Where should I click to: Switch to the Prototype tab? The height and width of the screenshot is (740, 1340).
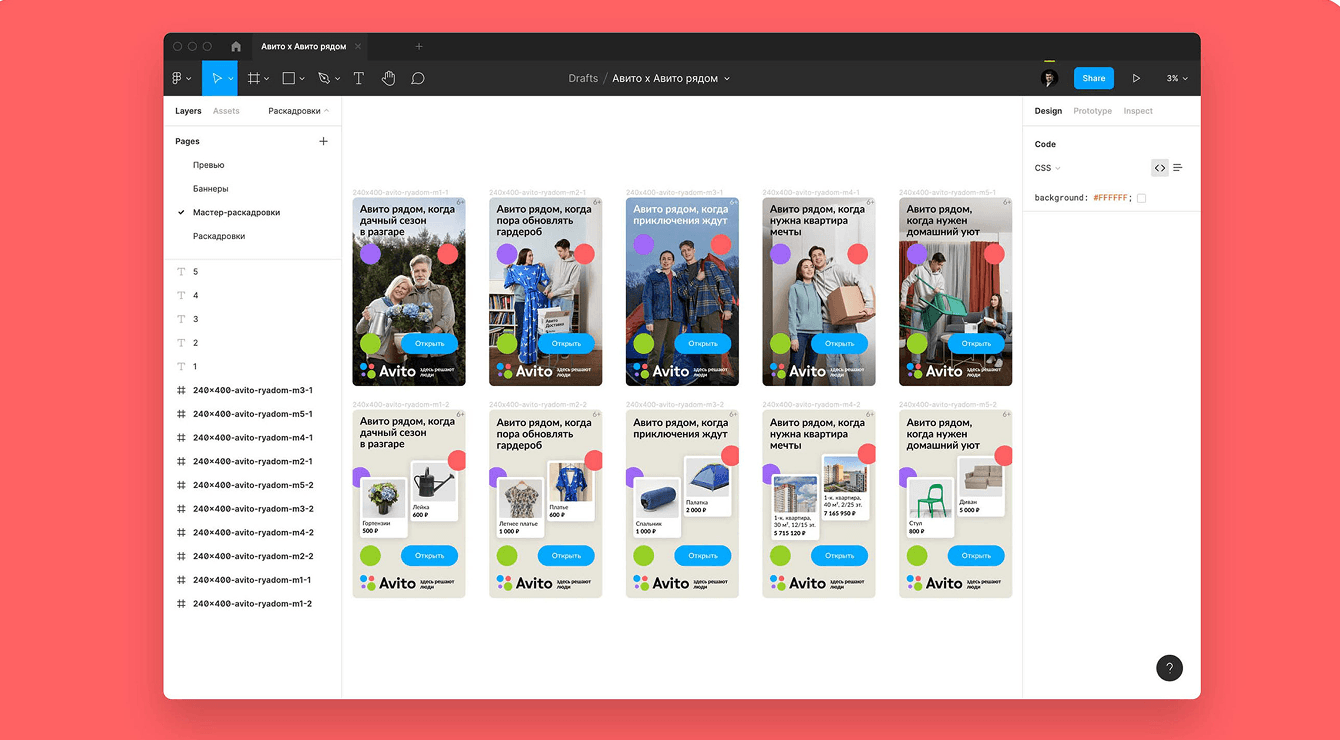(x=1092, y=111)
